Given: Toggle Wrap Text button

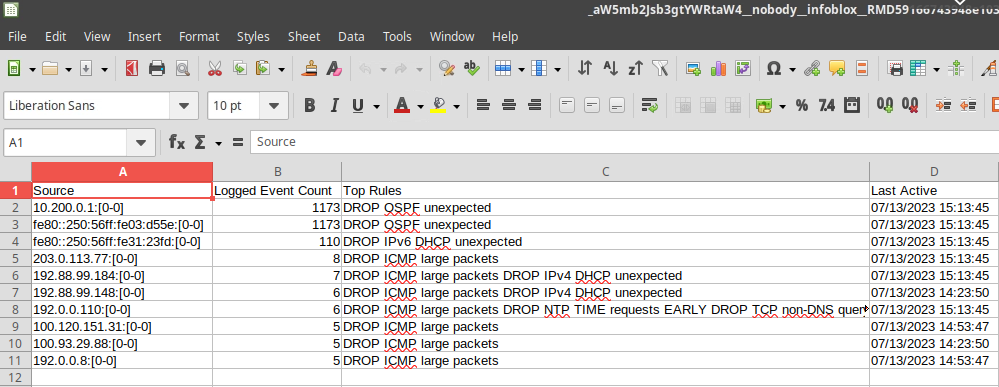Looking at the screenshot, I should click(x=649, y=106).
